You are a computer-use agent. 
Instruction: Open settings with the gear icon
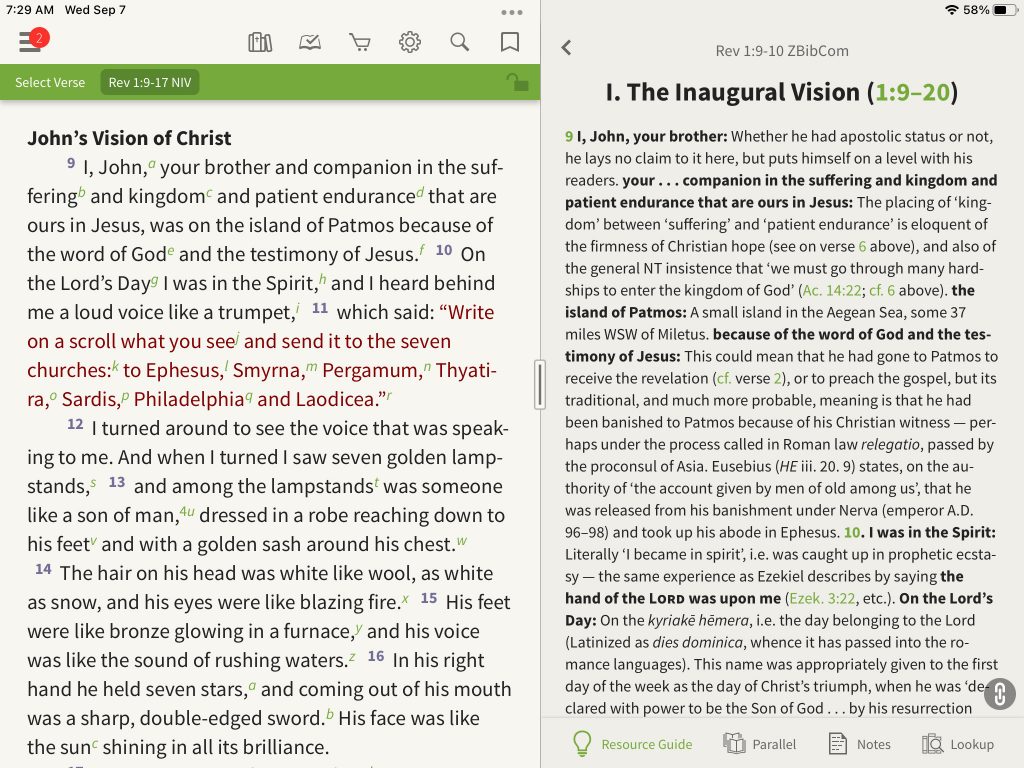pos(409,42)
